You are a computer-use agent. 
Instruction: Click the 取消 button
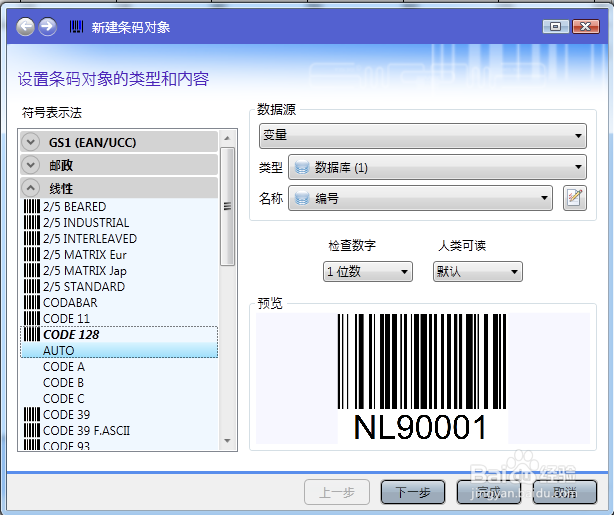pos(565,492)
